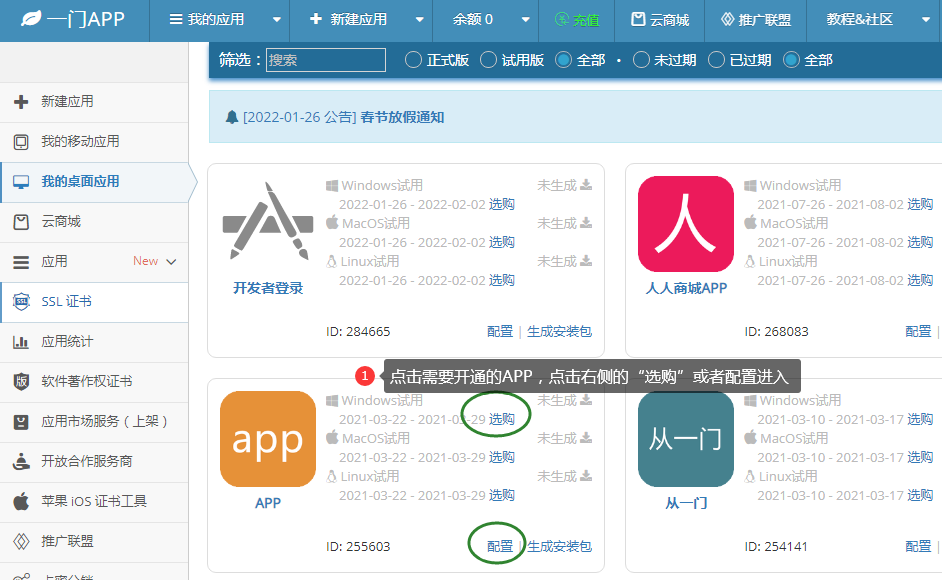Image resolution: width=942 pixels, height=580 pixels.
Task: Click Windows download icon for 开发者登录 app
Action: pyautogui.click(x=586, y=185)
